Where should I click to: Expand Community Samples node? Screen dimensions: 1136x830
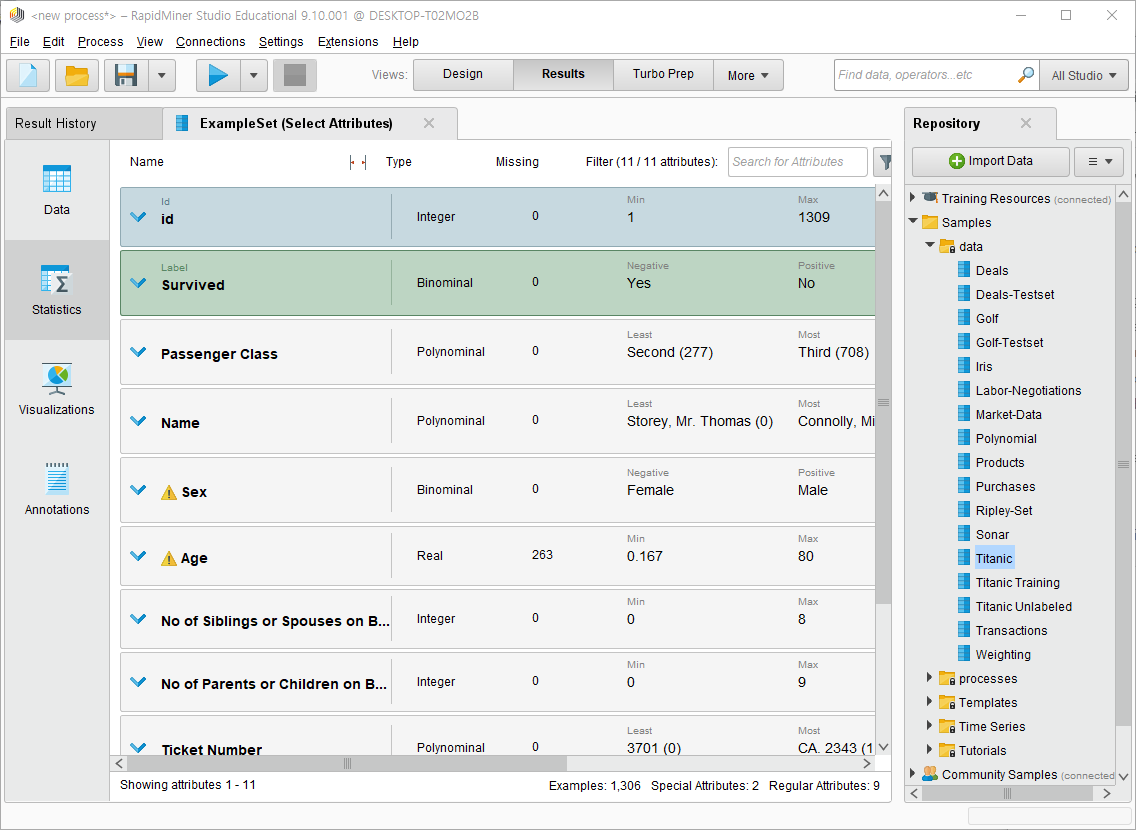[913, 773]
